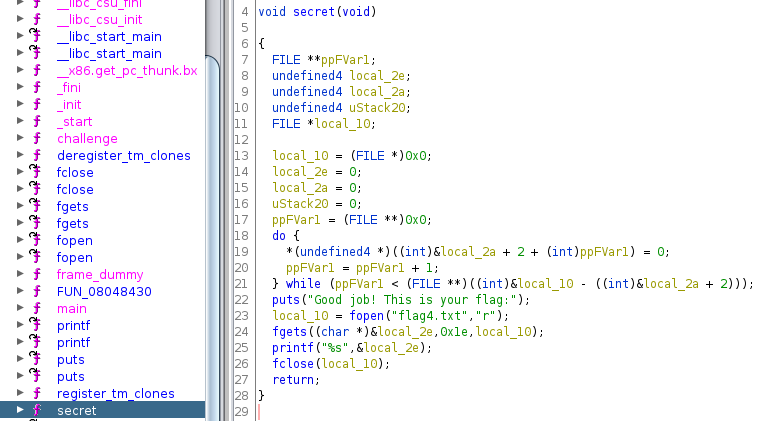
Task: Click the fopen call in decompiled code
Action: [x=366, y=316]
